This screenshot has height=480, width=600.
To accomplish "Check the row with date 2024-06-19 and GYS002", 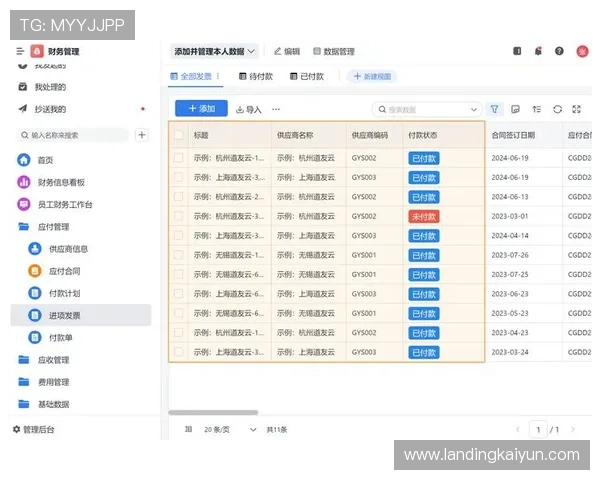I will [x=178, y=158].
